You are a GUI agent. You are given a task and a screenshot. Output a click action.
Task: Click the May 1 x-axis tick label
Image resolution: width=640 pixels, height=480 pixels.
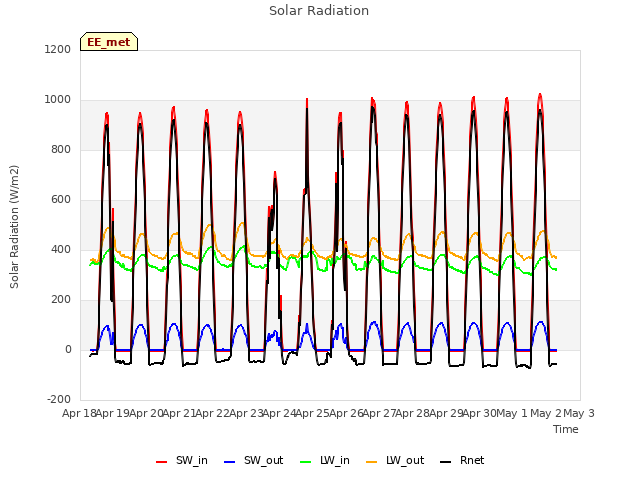[512, 413]
